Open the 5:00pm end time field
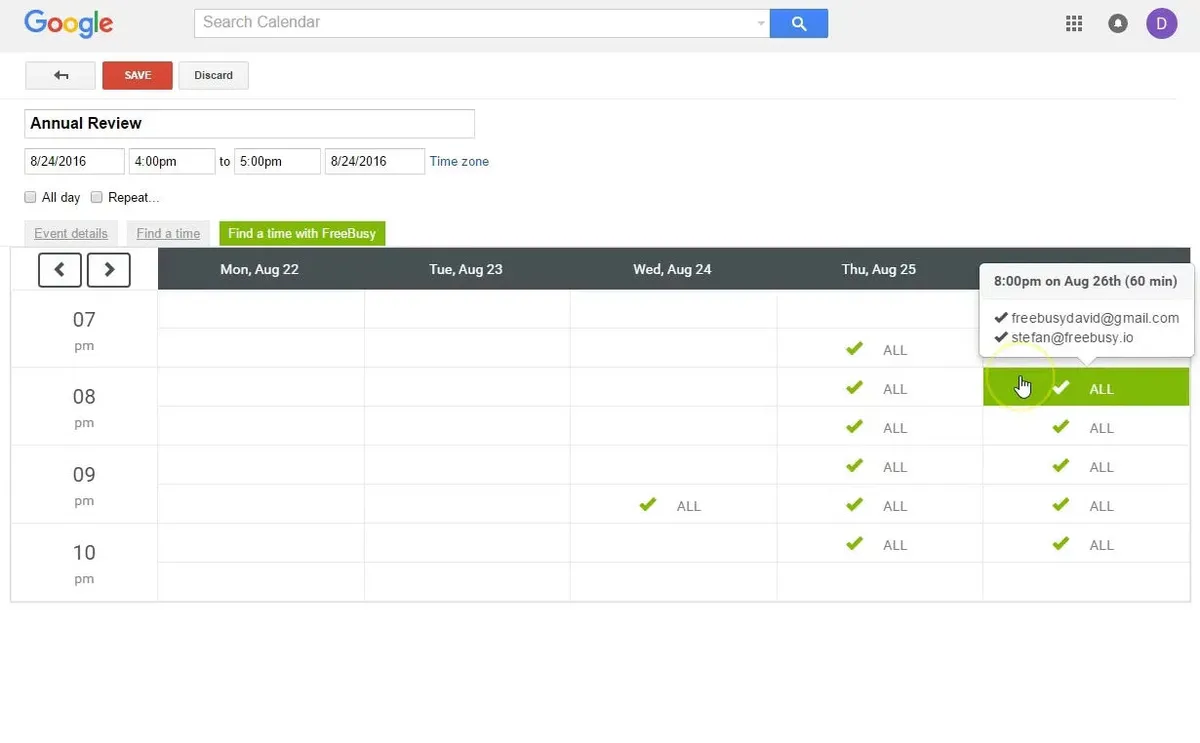The height and width of the screenshot is (743, 1200). (277, 161)
